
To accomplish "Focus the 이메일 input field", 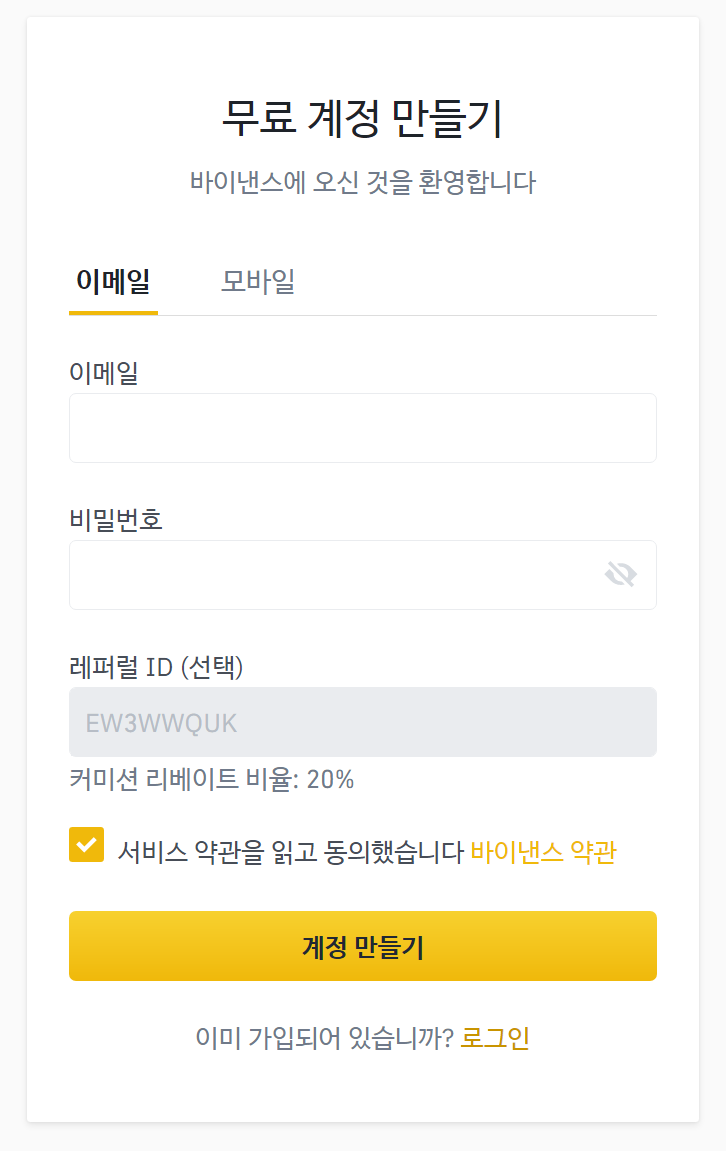I will click(363, 428).
